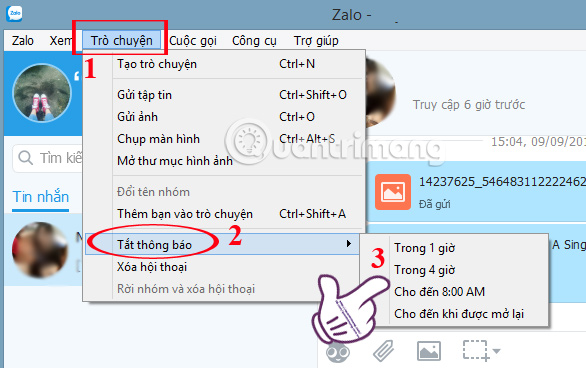The width and height of the screenshot is (586, 368).
Task: Choose Gửi tập tin menu entry
Action: pyautogui.click(x=223, y=95)
